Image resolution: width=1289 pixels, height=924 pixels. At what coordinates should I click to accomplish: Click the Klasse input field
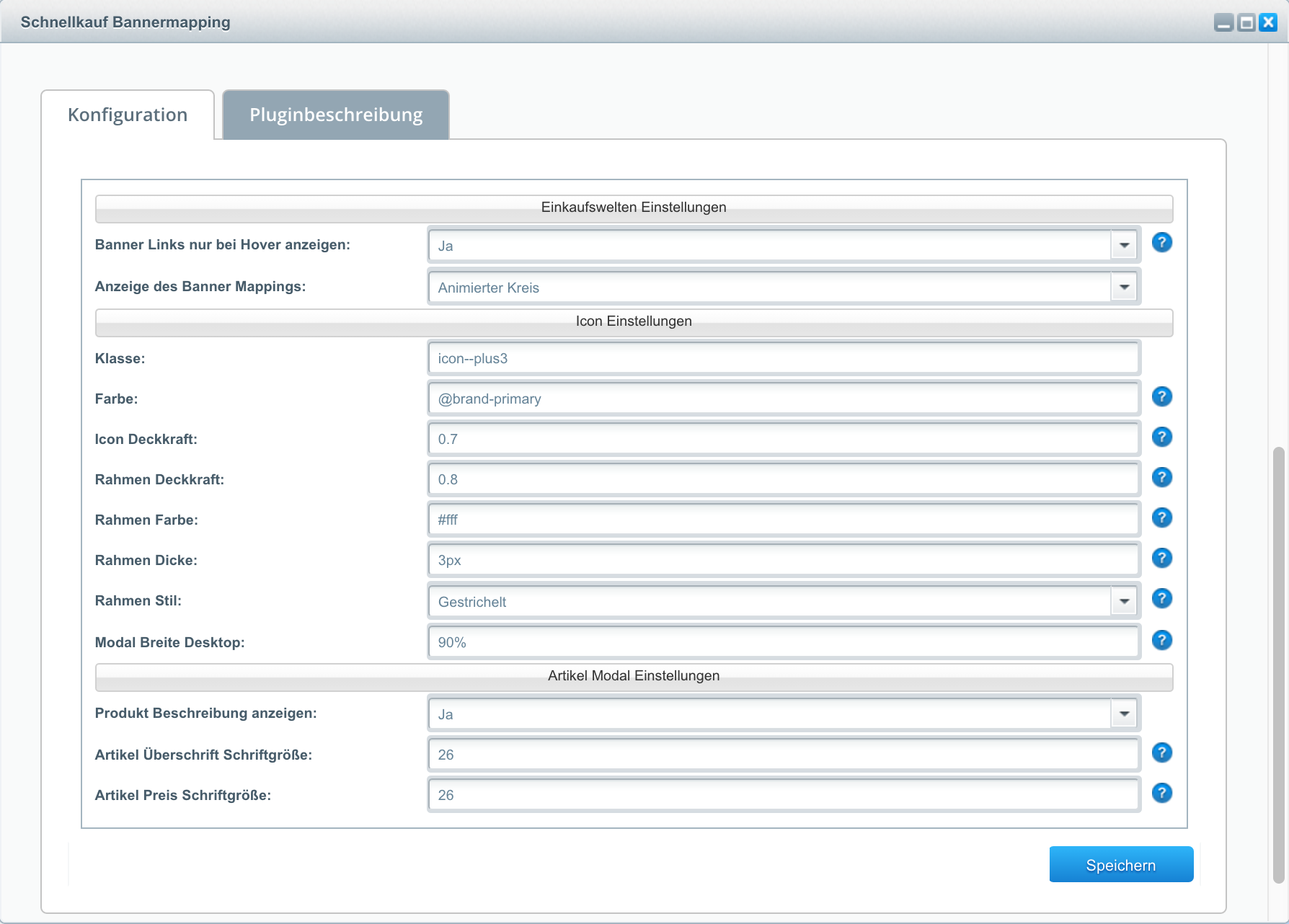[x=784, y=358]
